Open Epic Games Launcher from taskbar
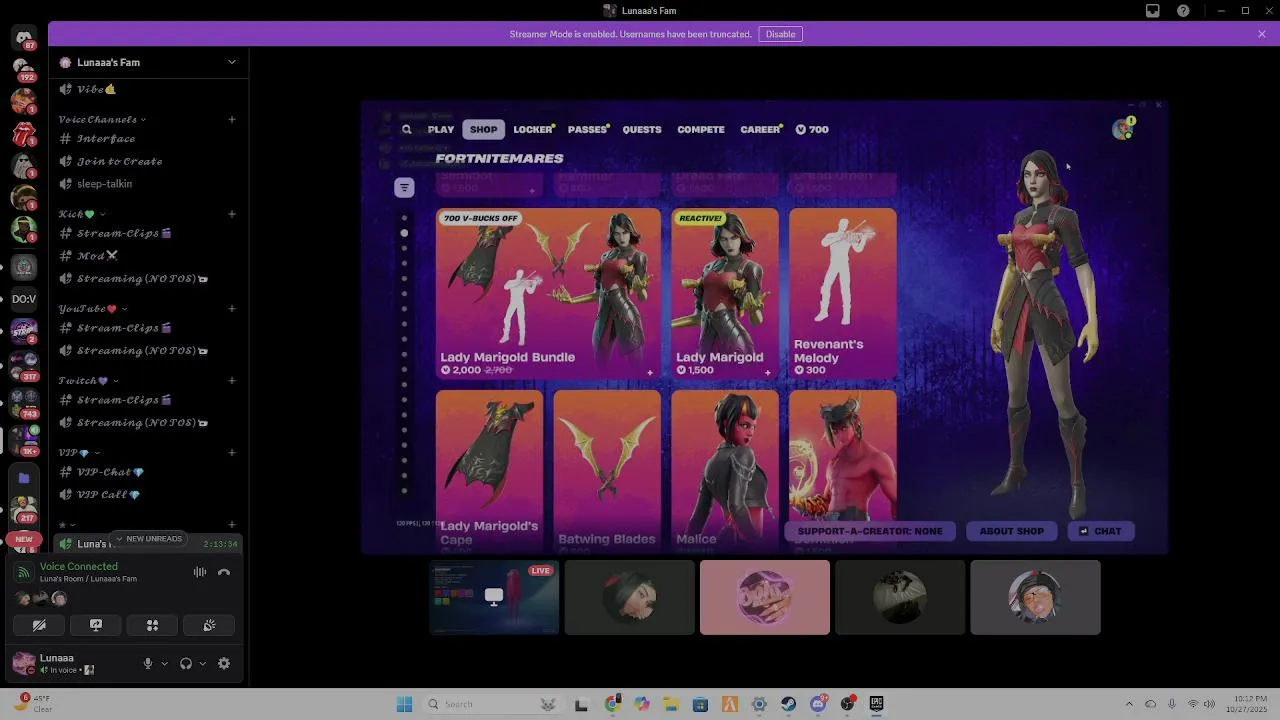The image size is (1280, 720). (877, 704)
